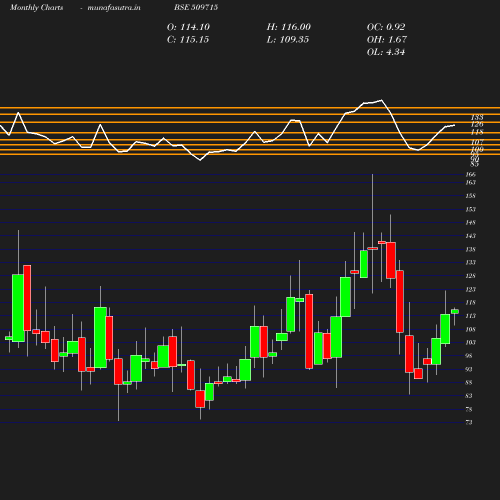Click the highest peak of the white indicator line

381,100
